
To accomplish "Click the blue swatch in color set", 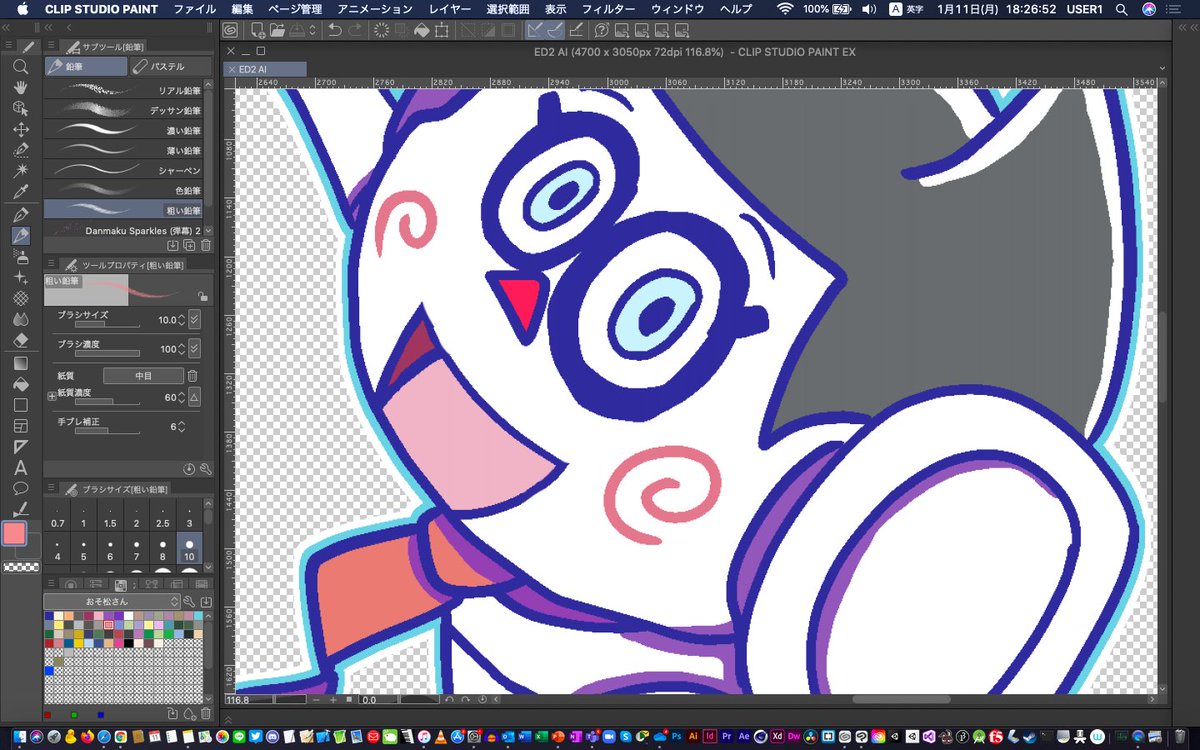I will coord(48,671).
